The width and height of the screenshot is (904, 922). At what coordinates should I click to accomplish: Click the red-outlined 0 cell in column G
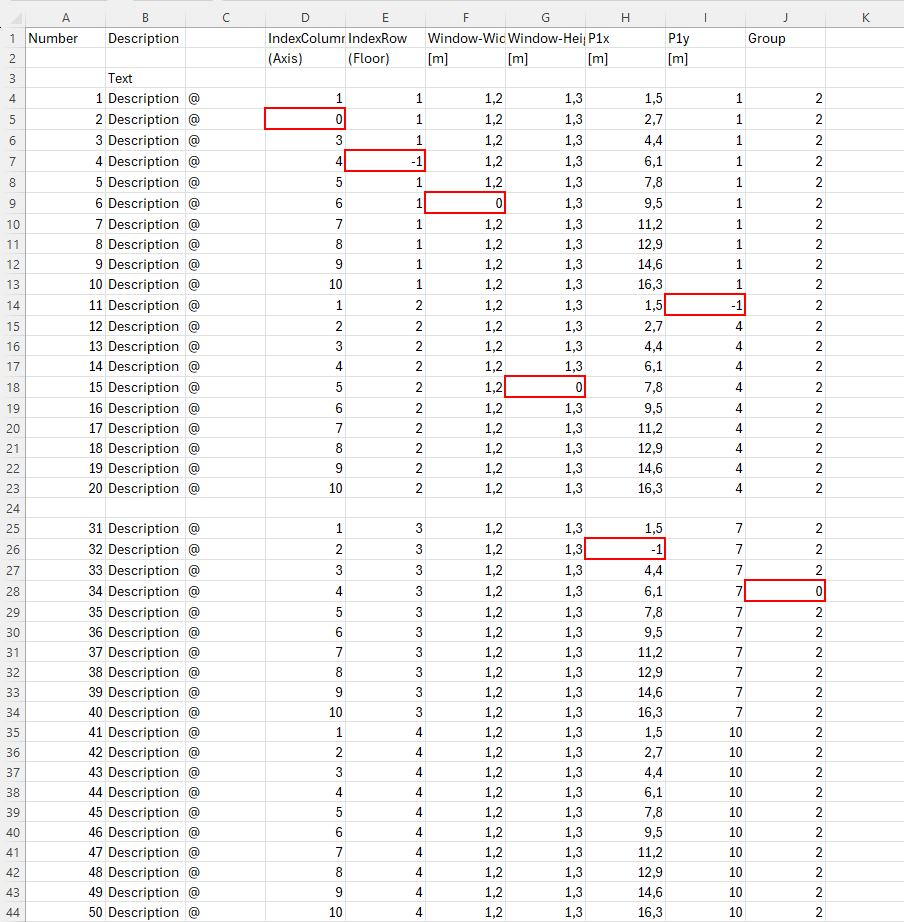pyautogui.click(x=545, y=387)
